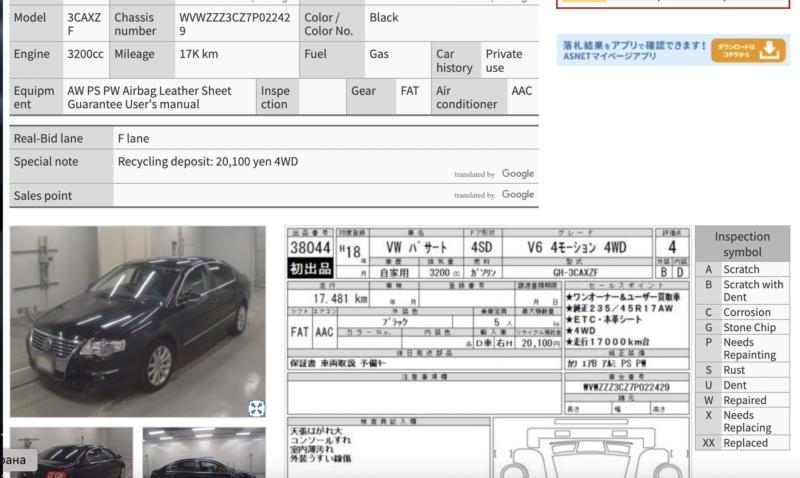Open Google link in Special note row
This screenshot has width=800, height=478.
517,174
